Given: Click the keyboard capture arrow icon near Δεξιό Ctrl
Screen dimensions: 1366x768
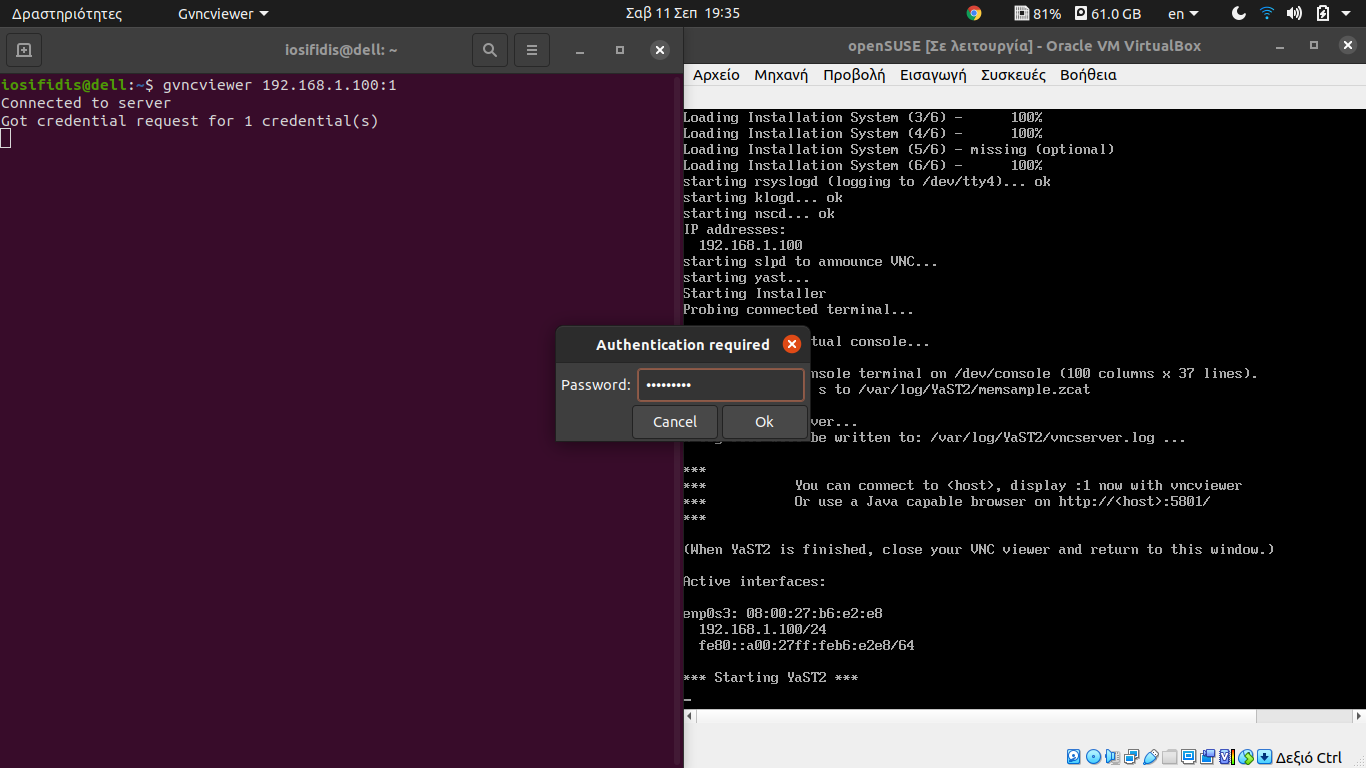Looking at the screenshot, I should coord(1264,757).
